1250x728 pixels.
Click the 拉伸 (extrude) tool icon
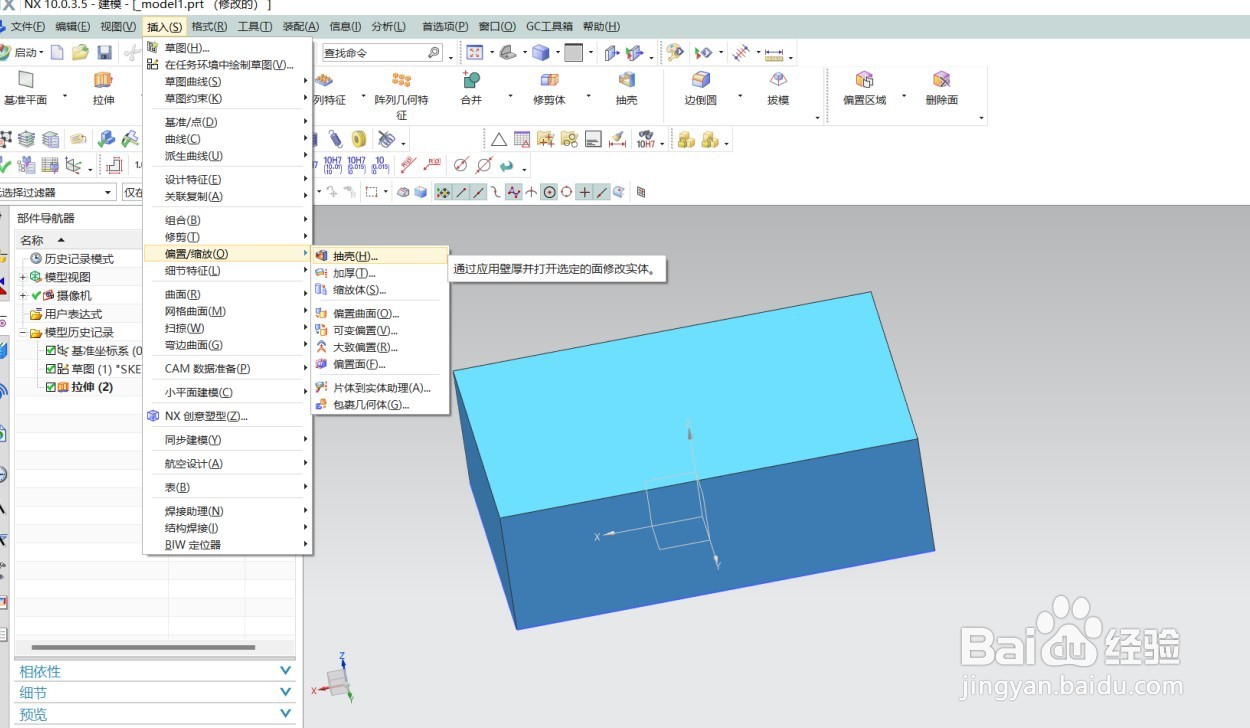(x=103, y=79)
